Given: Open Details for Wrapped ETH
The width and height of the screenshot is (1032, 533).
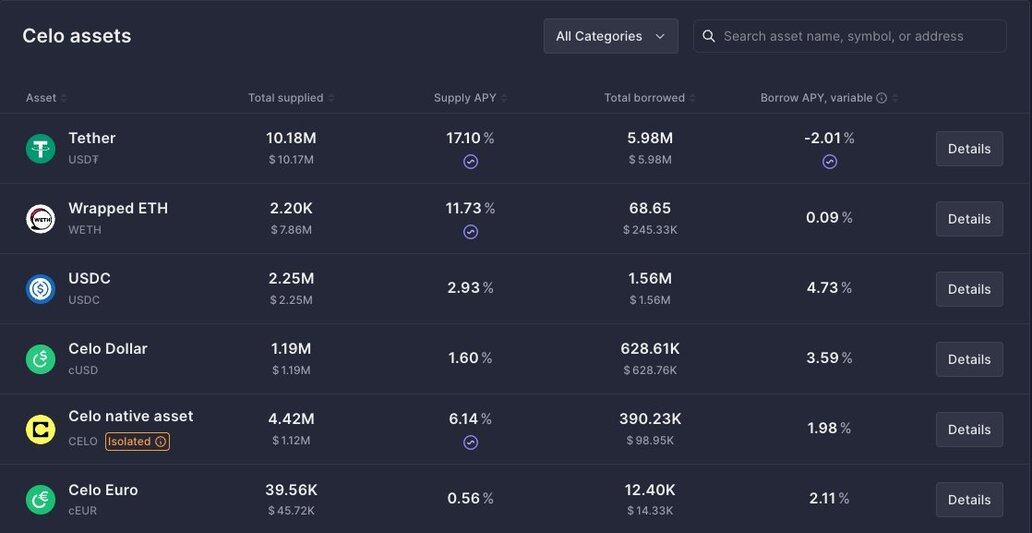Looking at the screenshot, I should 968,219.
